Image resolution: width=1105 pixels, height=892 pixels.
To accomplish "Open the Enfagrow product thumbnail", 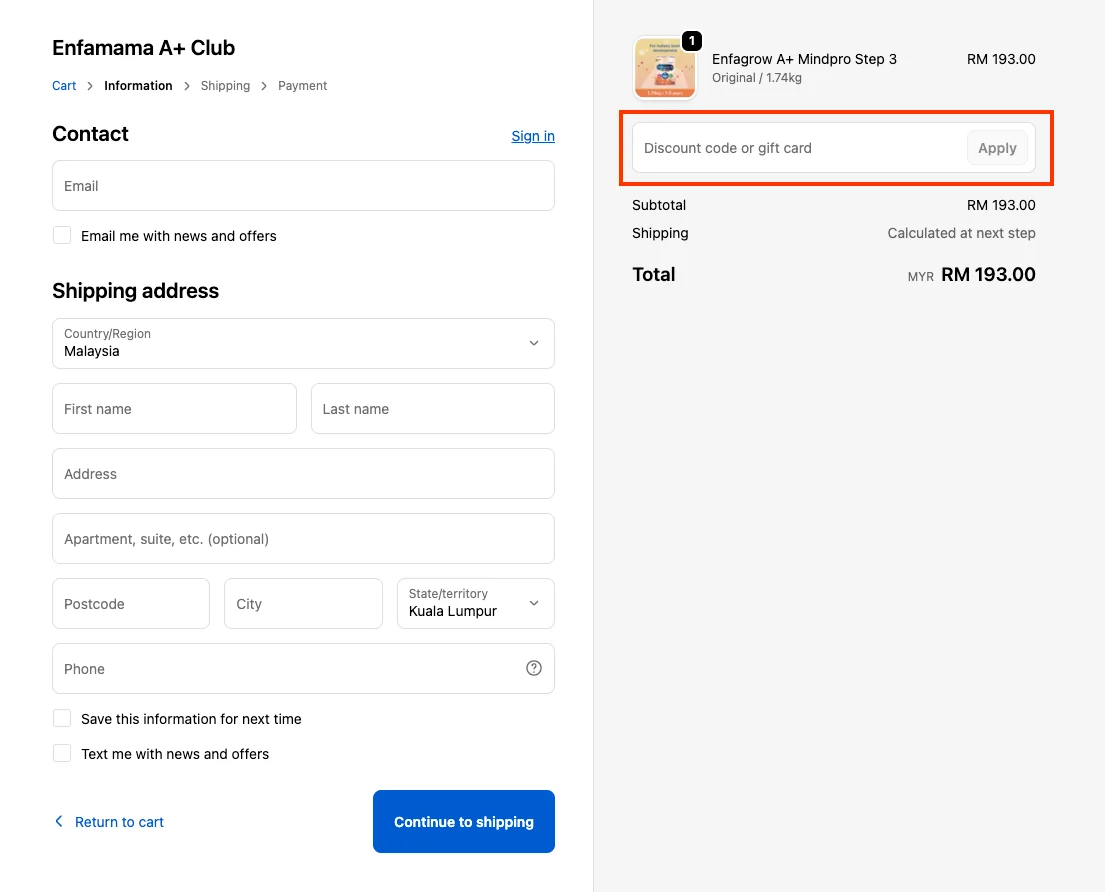I will pos(665,68).
